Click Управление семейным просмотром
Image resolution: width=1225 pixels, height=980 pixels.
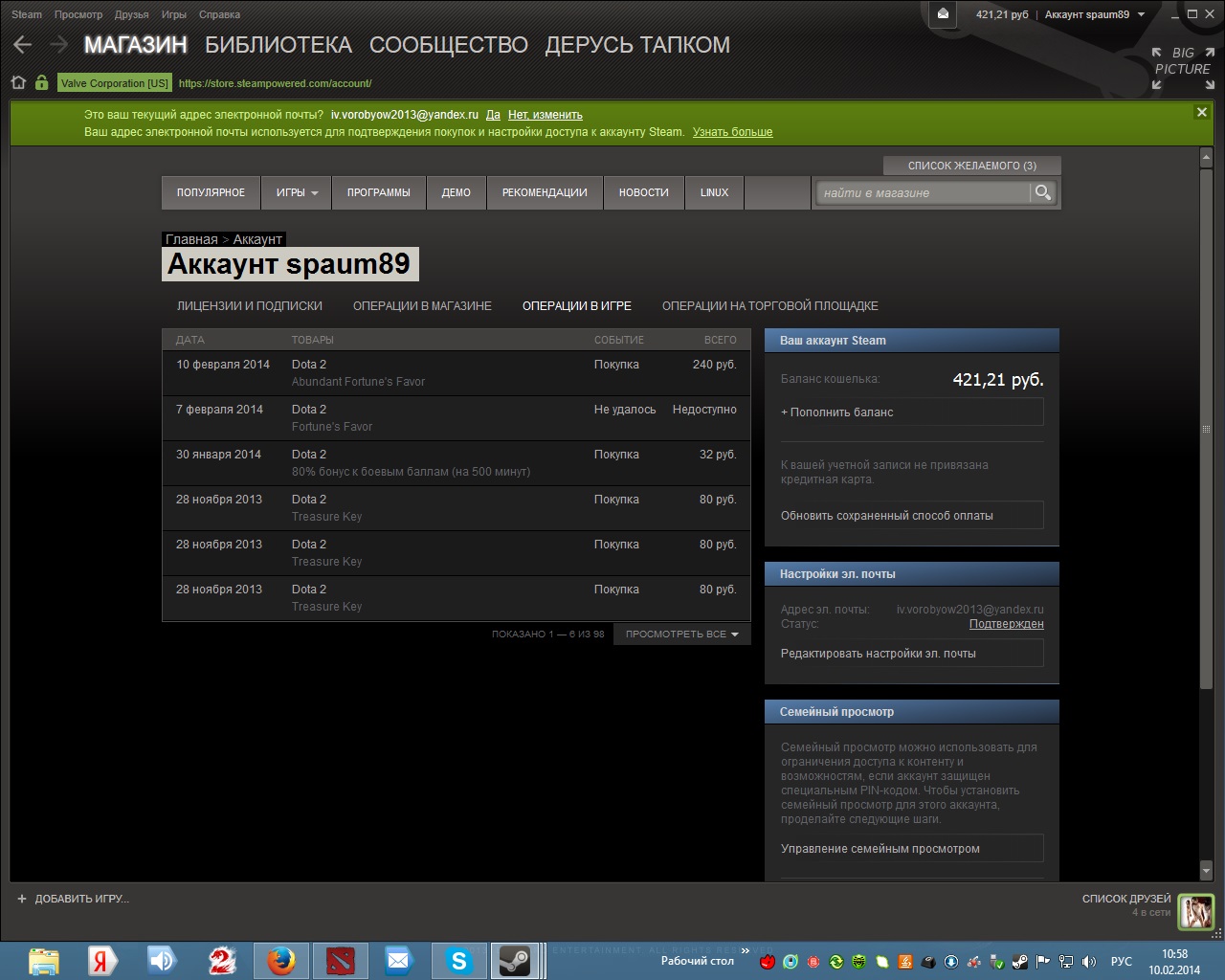point(911,849)
